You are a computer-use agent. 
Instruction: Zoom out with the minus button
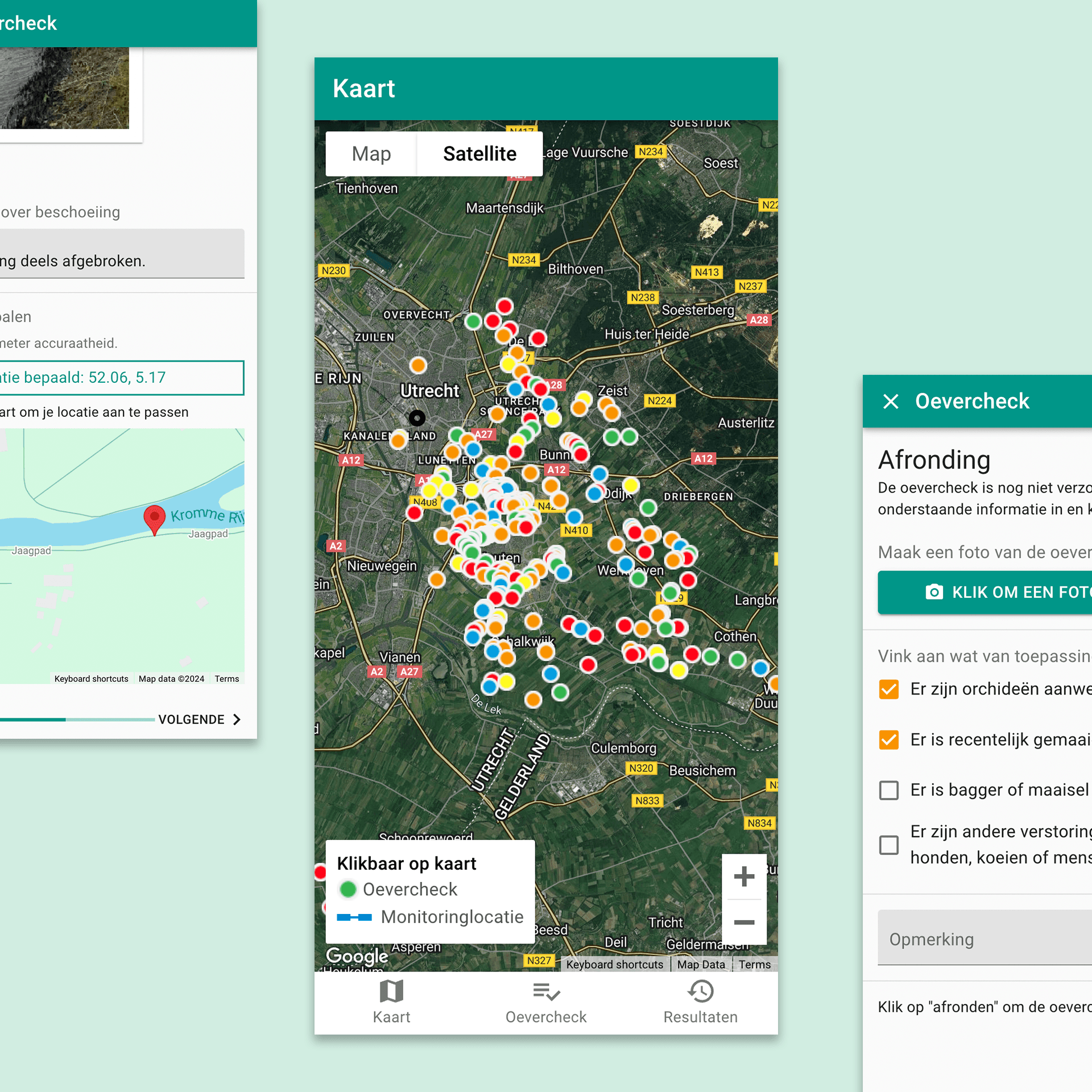click(x=744, y=922)
